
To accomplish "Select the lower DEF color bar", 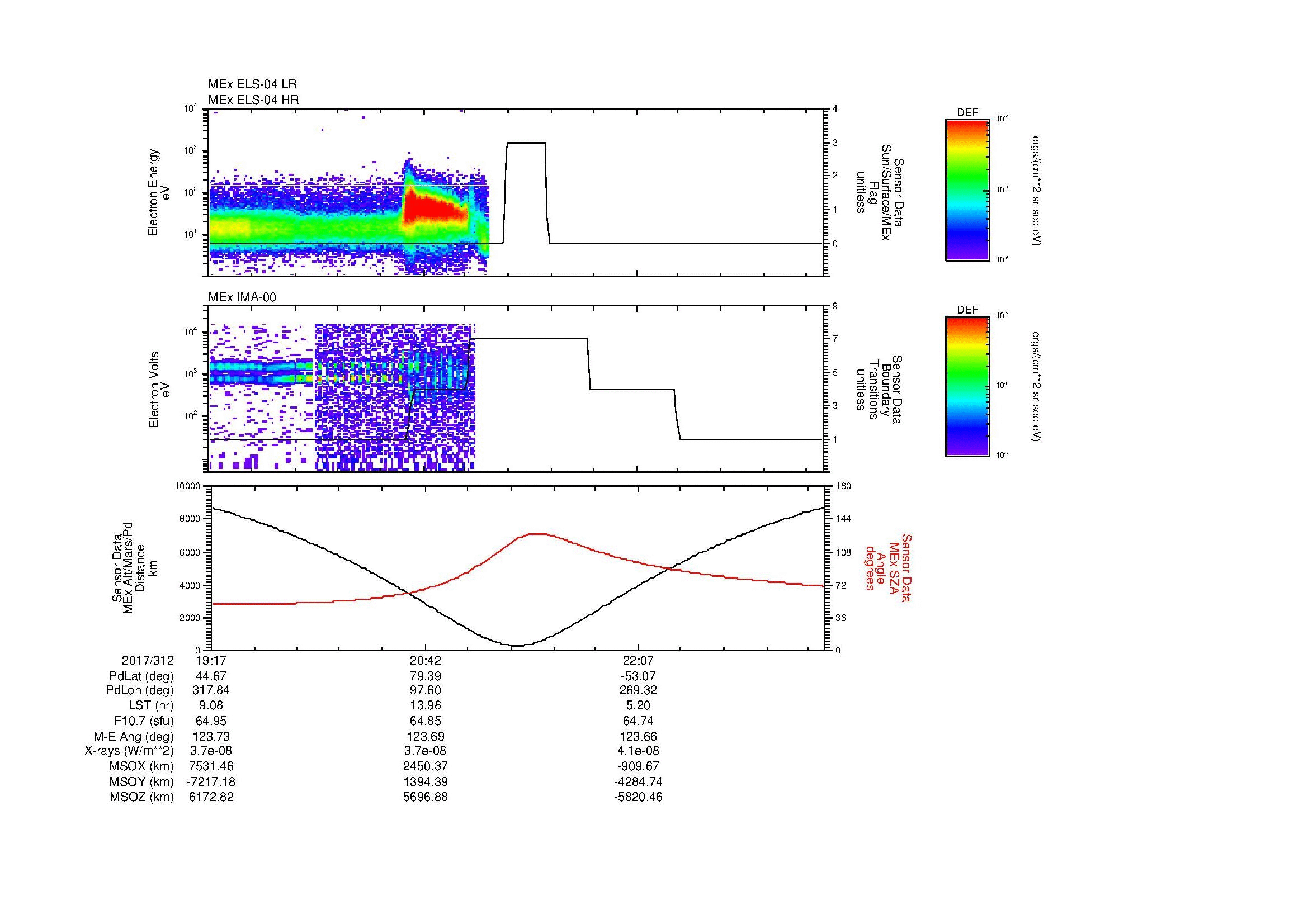I will [x=967, y=387].
